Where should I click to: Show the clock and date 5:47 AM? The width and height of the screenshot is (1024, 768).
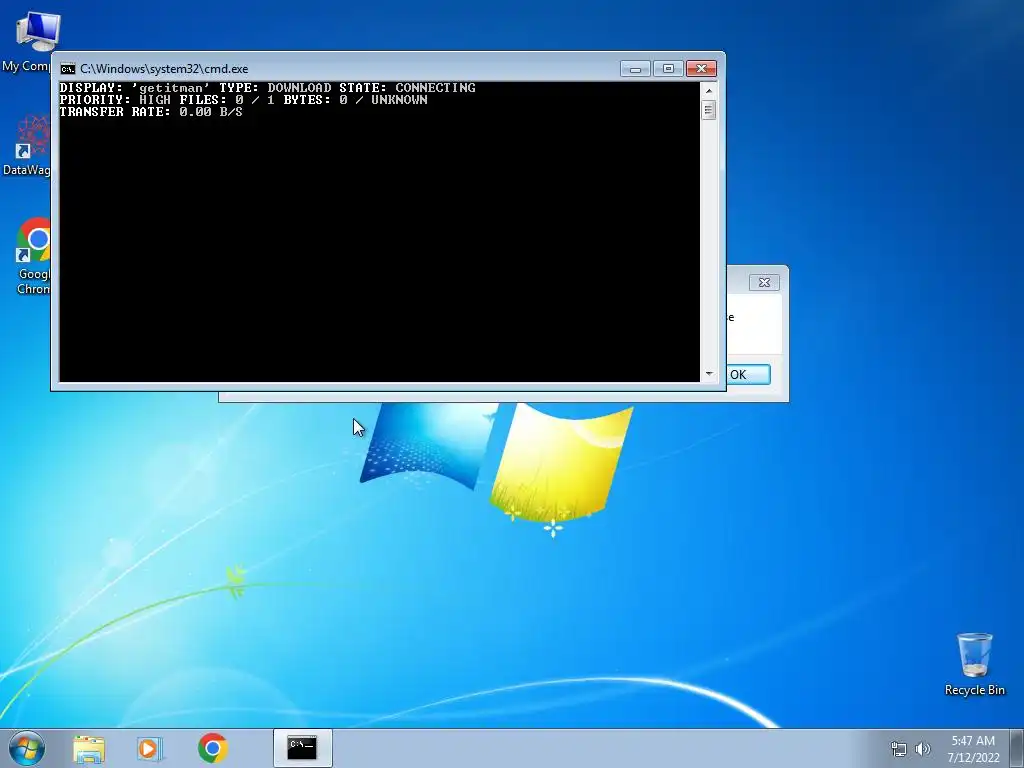click(973, 749)
